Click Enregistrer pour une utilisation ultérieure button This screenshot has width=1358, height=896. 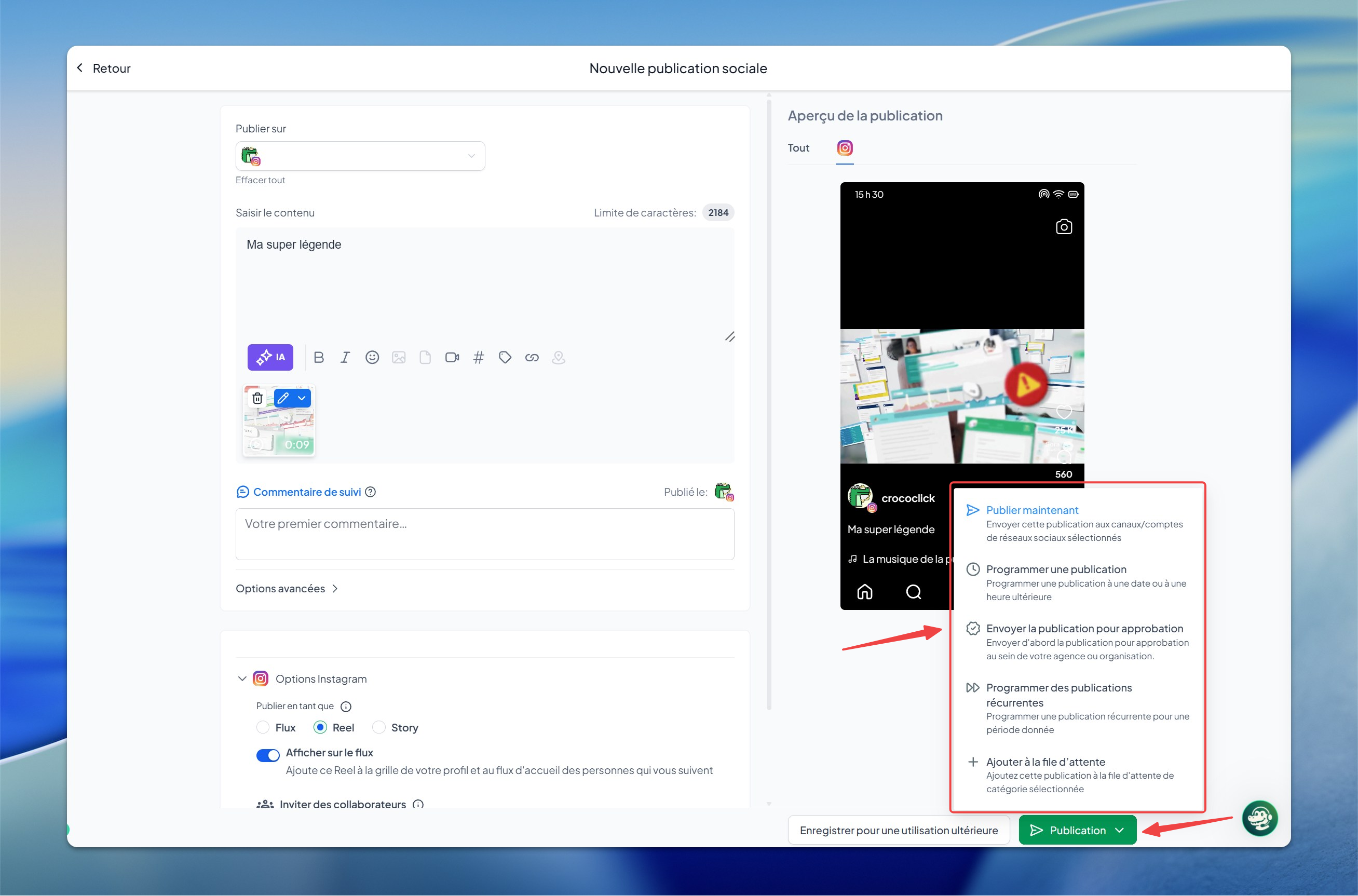point(899,830)
